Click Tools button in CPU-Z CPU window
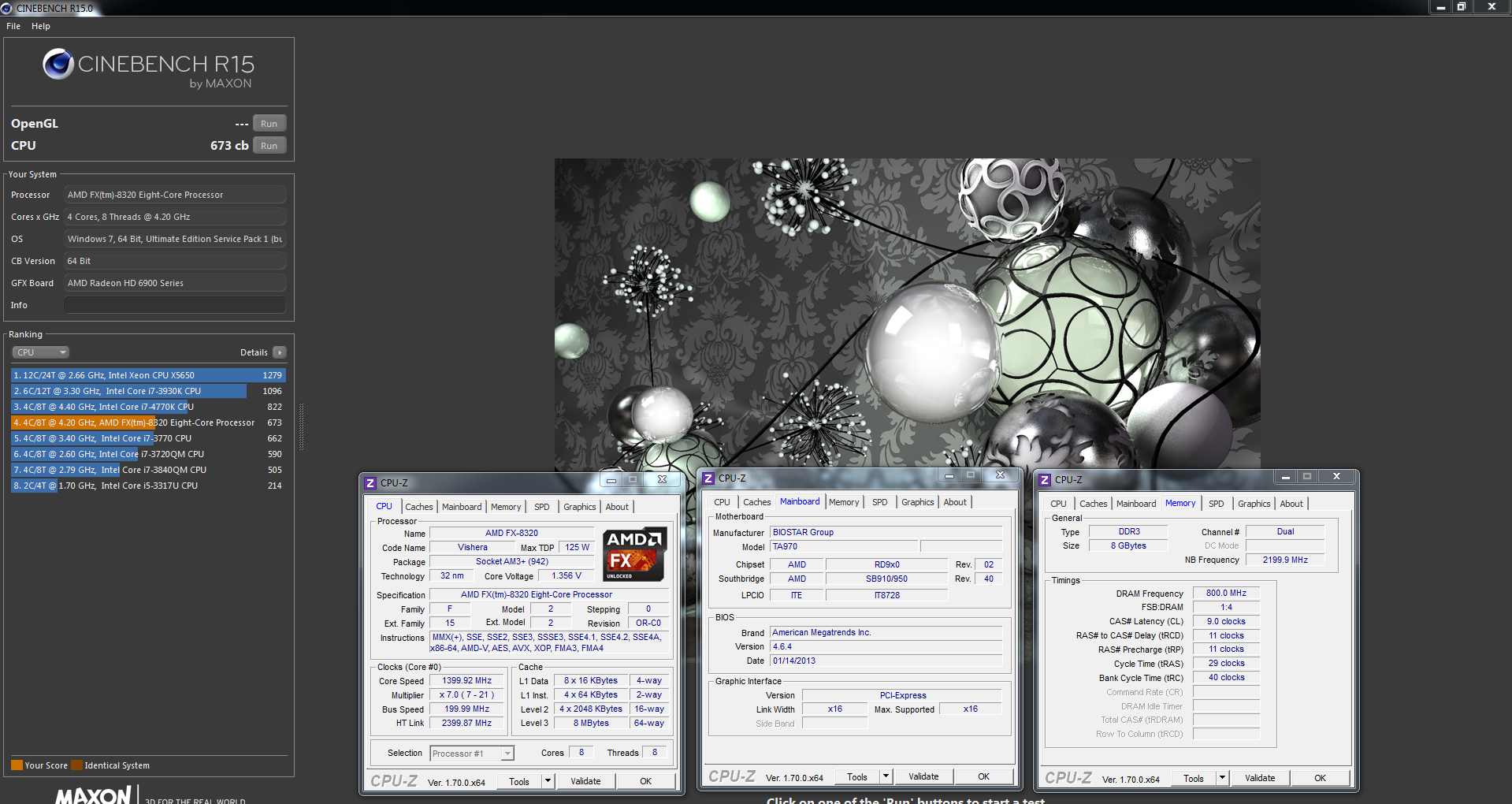Image resolution: width=1512 pixels, height=804 pixels. pyautogui.click(x=519, y=781)
